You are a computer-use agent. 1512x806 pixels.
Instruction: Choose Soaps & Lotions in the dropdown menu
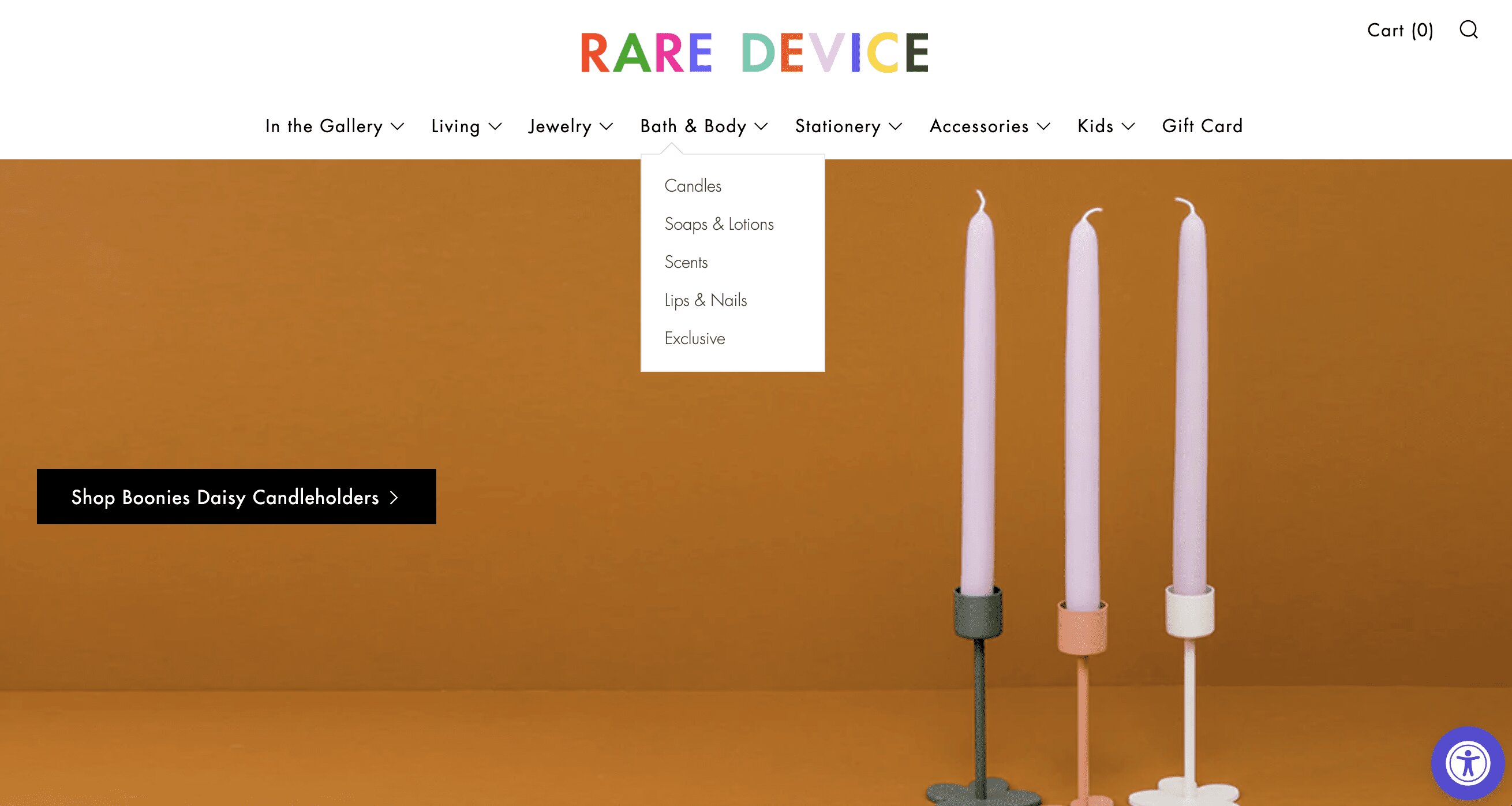click(718, 223)
